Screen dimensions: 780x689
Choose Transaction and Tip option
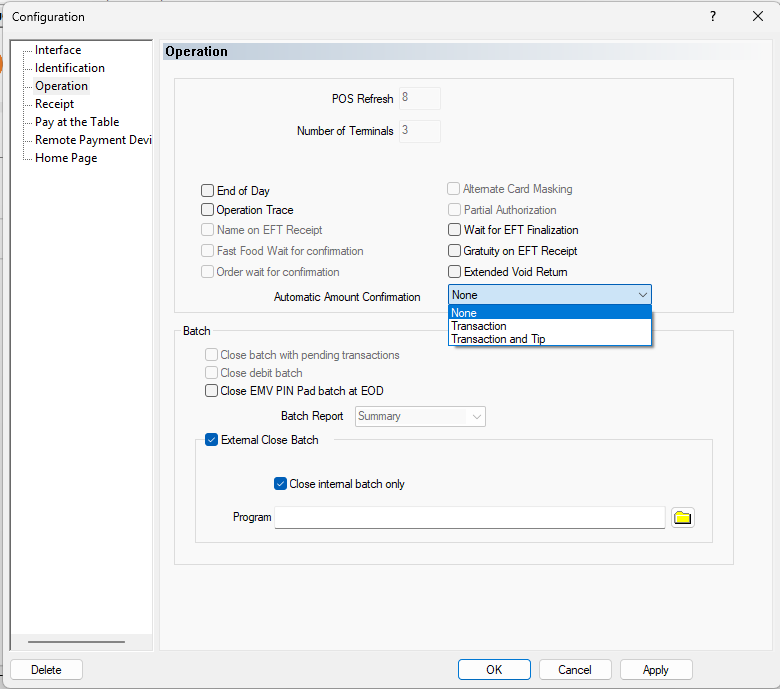(x=498, y=339)
